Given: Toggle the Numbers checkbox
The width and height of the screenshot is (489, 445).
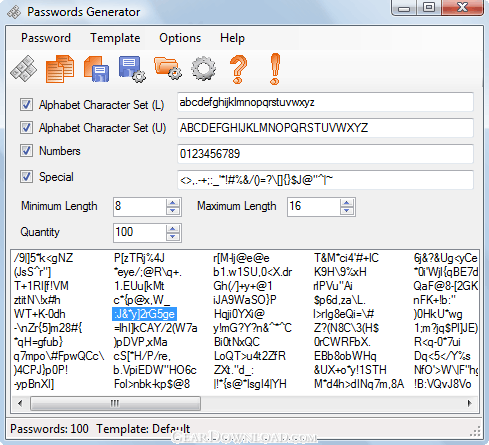Looking at the screenshot, I should click(26, 151).
